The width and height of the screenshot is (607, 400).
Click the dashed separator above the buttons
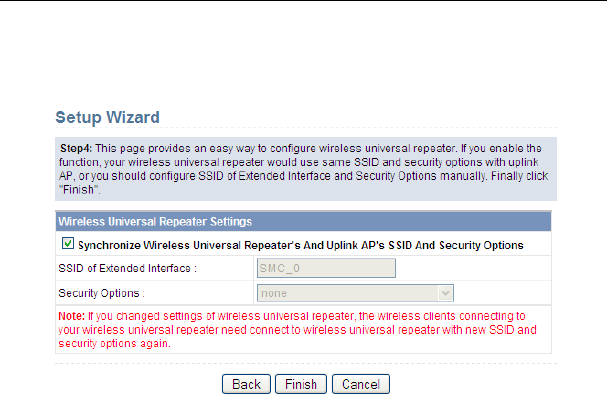(x=302, y=364)
